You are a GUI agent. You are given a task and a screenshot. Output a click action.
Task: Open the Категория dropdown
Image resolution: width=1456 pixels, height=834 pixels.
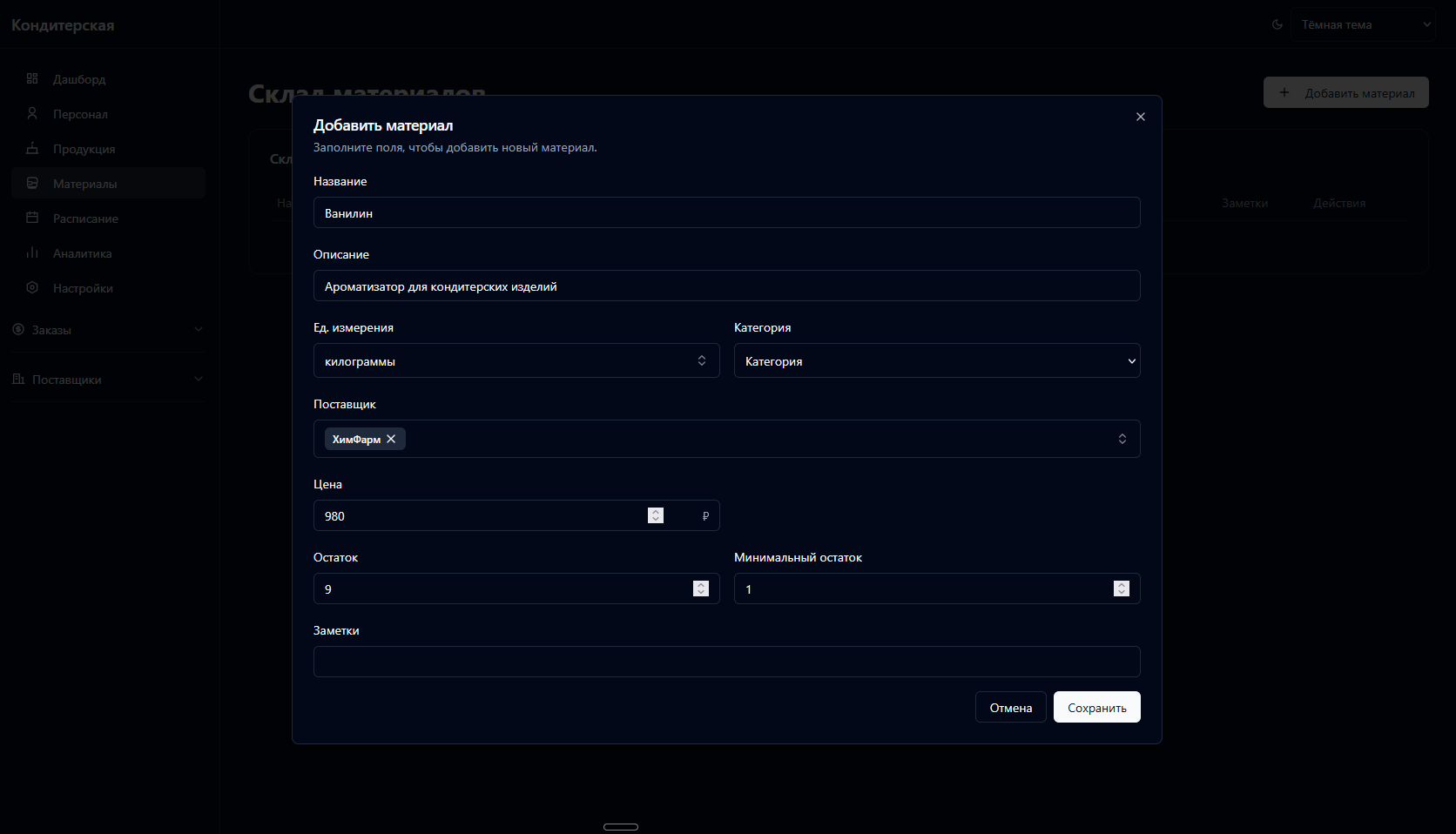[936, 360]
